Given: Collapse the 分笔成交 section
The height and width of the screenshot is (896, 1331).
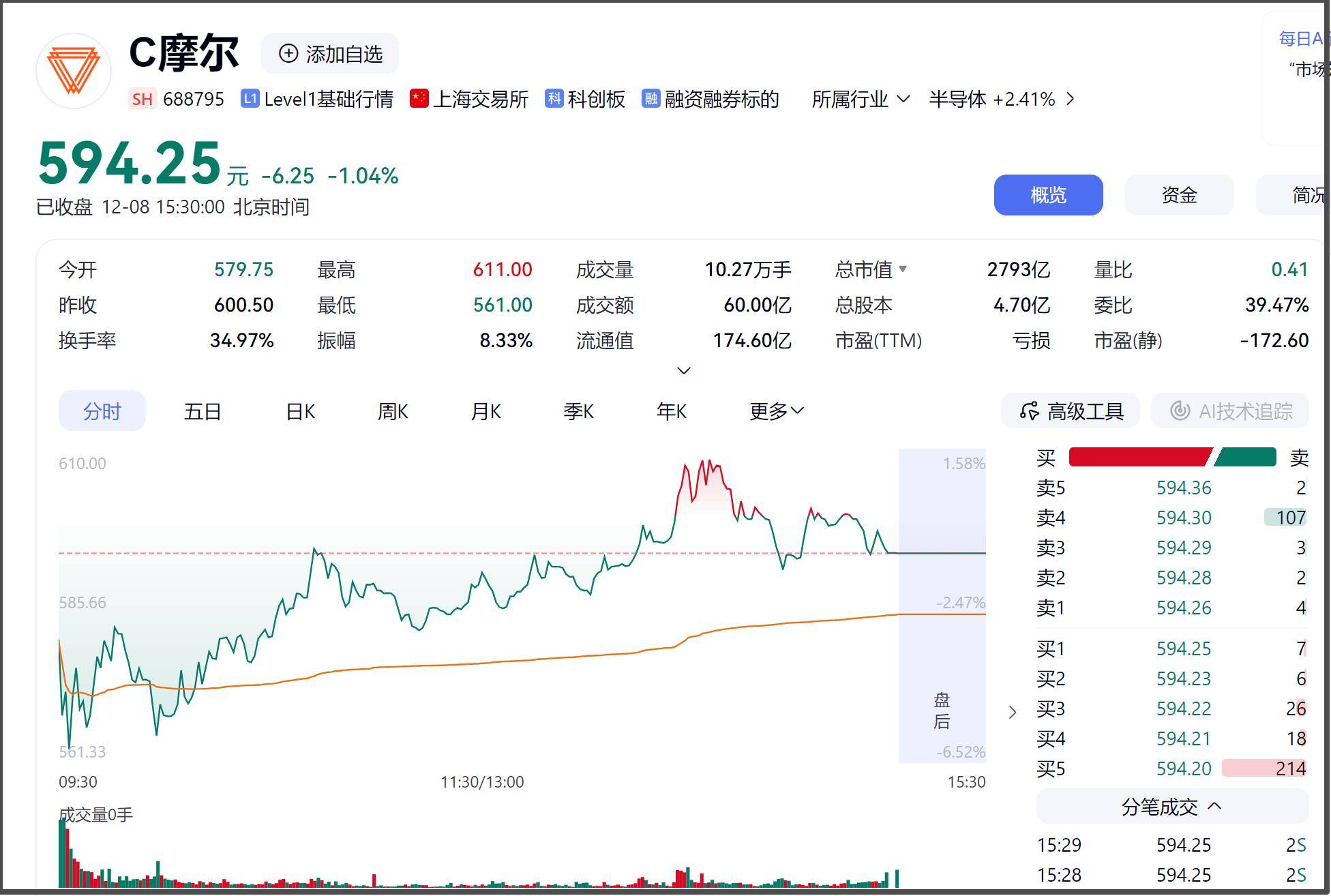Looking at the screenshot, I should 1214,807.
